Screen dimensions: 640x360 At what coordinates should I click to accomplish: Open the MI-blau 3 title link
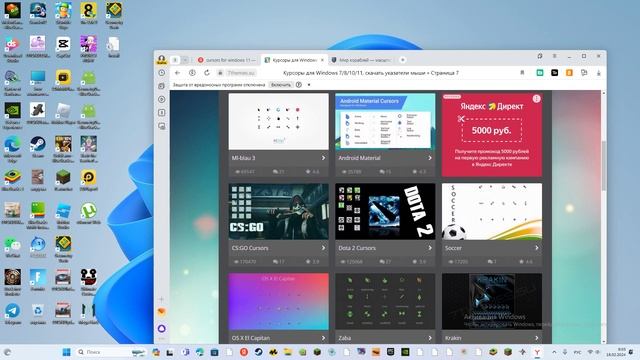pos(244,158)
